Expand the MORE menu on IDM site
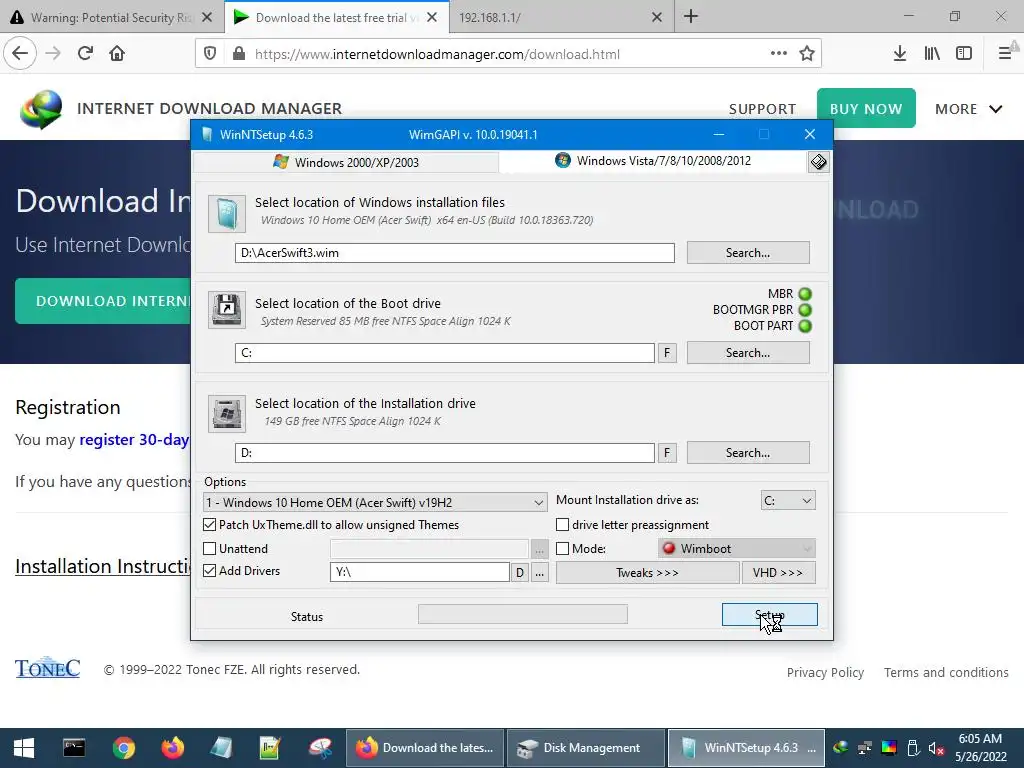The height and width of the screenshot is (768, 1024). click(x=968, y=109)
